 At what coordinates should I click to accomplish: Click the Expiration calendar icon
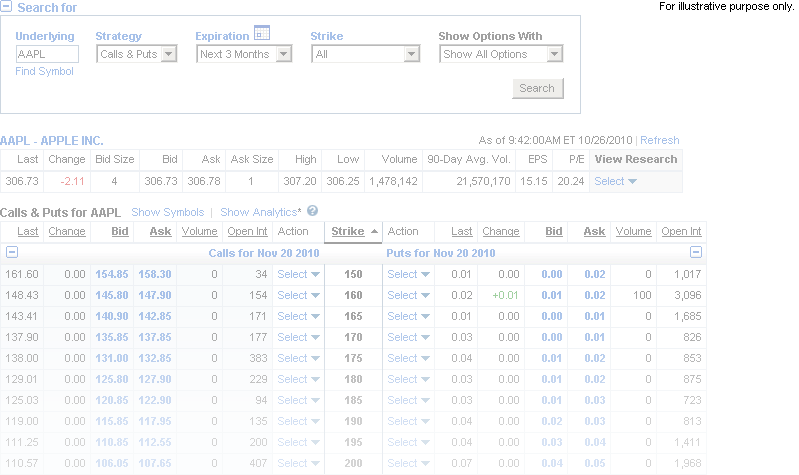pyautogui.click(x=262, y=32)
